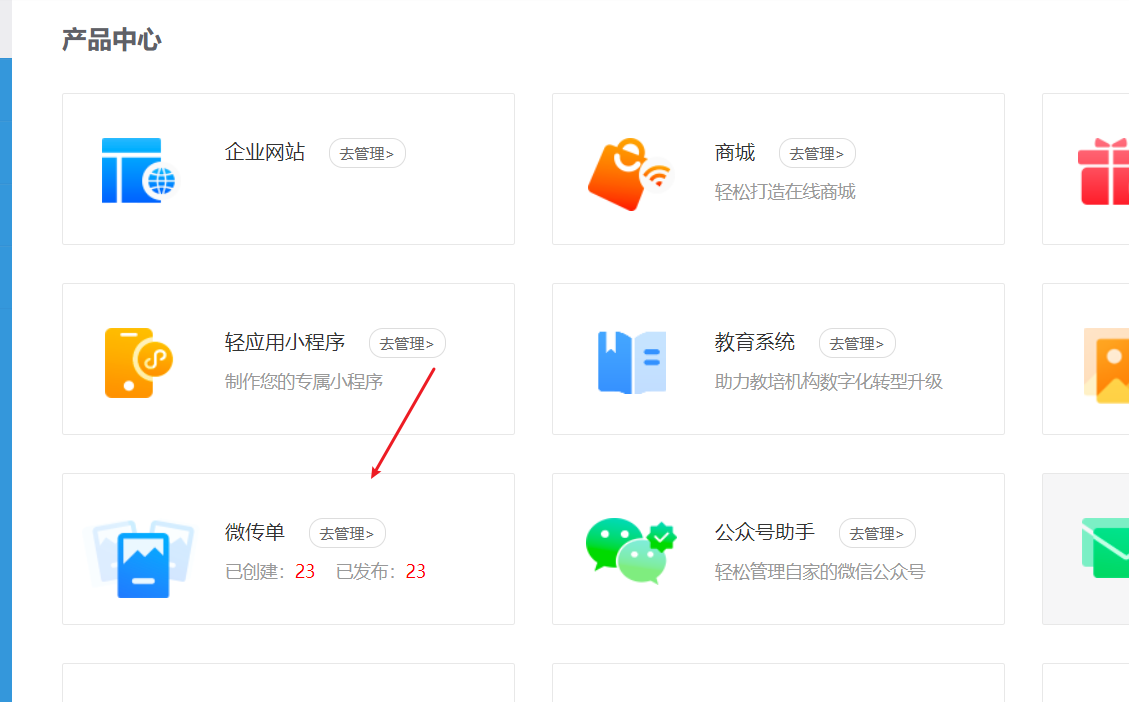Image resolution: width=1129 pixels, height=702 pixels.
Task: Click the 公众号助手 green WeChat icon
Action: point(631,550)
